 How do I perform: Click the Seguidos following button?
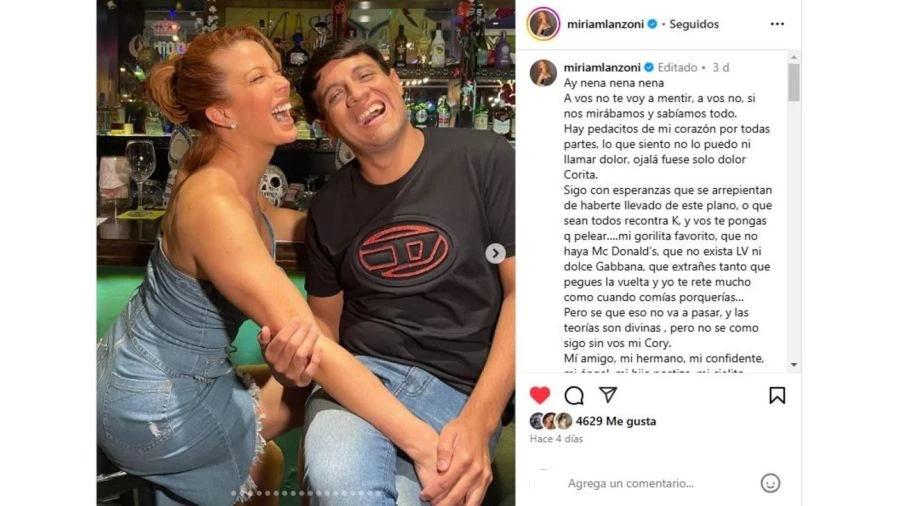[694, 24]
